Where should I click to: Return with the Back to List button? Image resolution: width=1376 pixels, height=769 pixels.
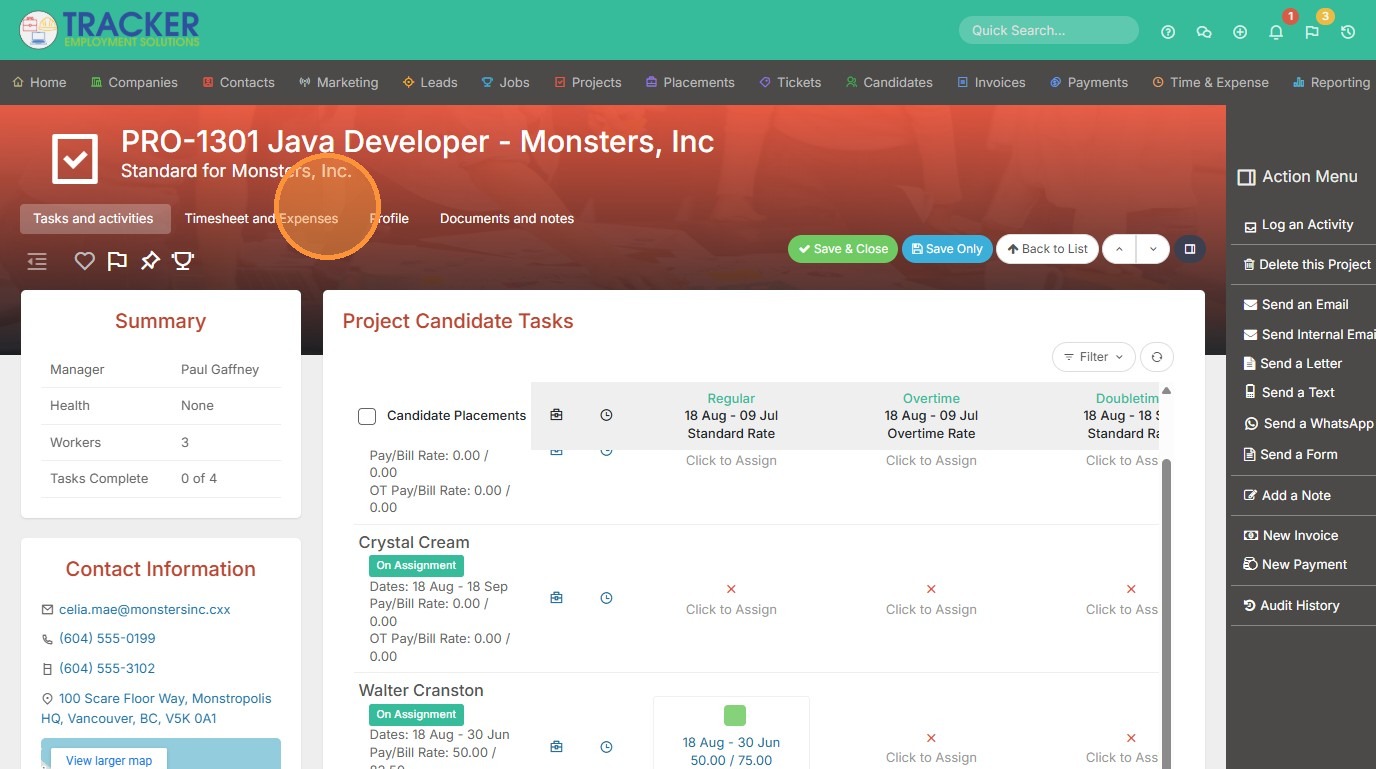(x=1047, y=249)
